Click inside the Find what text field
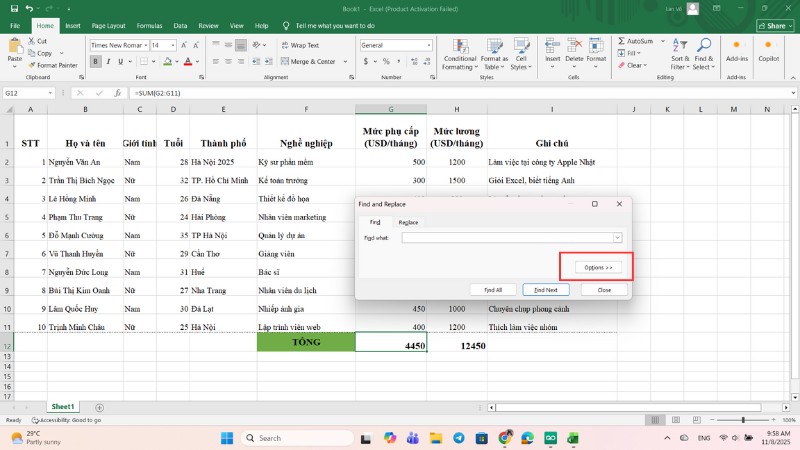800x450 pixels. tap(506, 237)
